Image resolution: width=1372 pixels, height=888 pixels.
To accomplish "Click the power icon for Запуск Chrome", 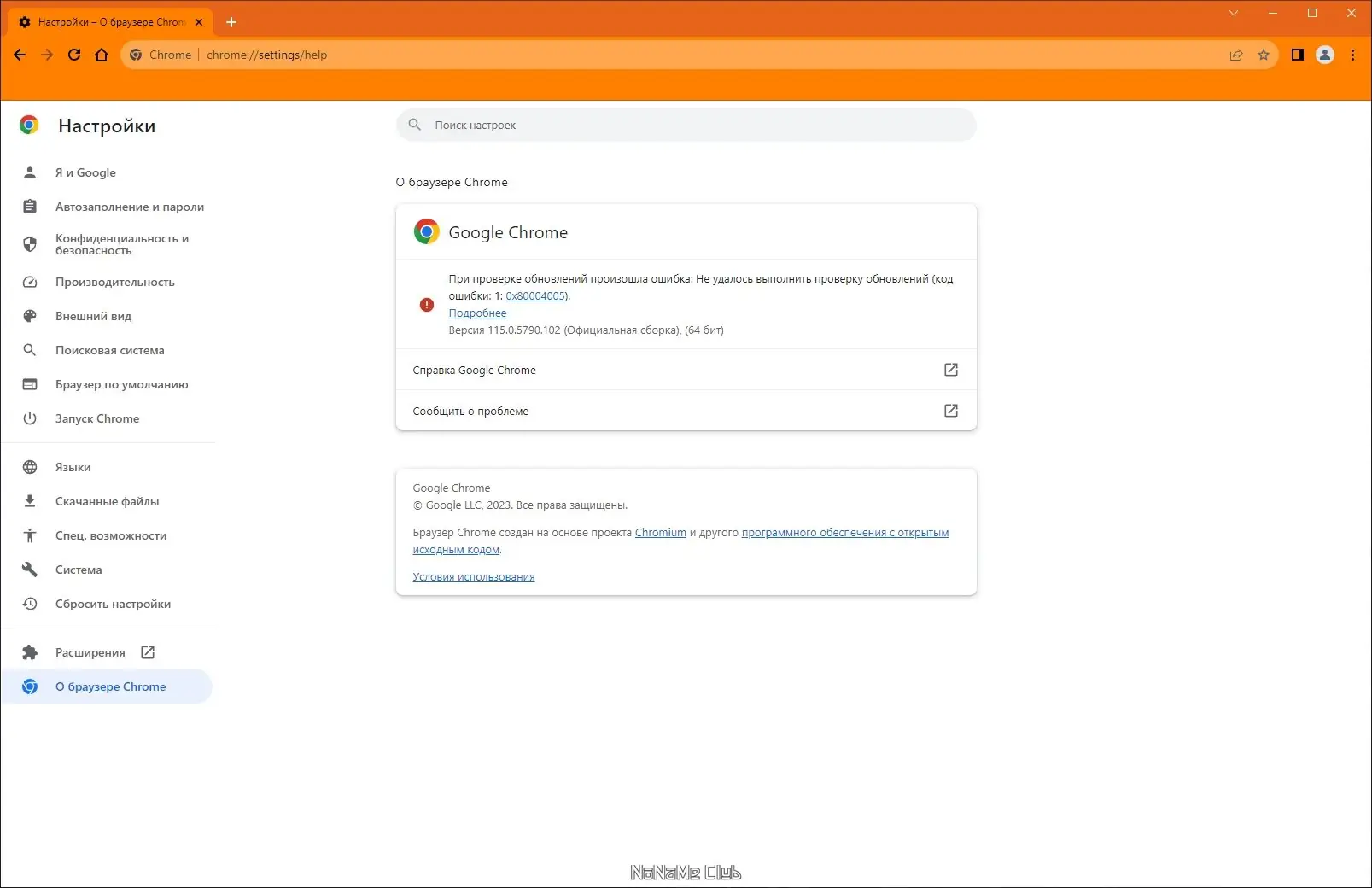I will coord(30,418).
